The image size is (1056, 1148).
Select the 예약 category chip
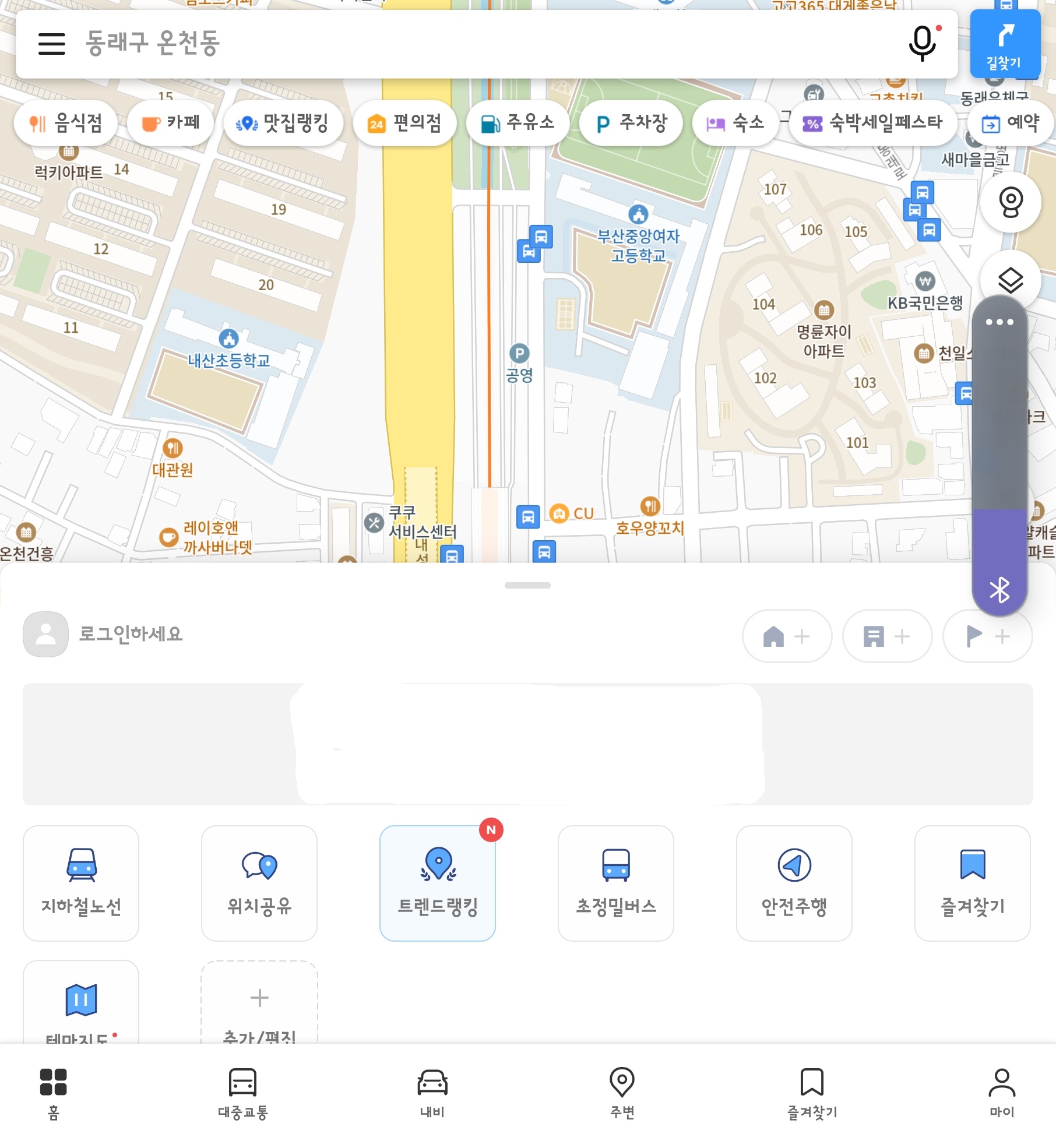coord(1011,123)
